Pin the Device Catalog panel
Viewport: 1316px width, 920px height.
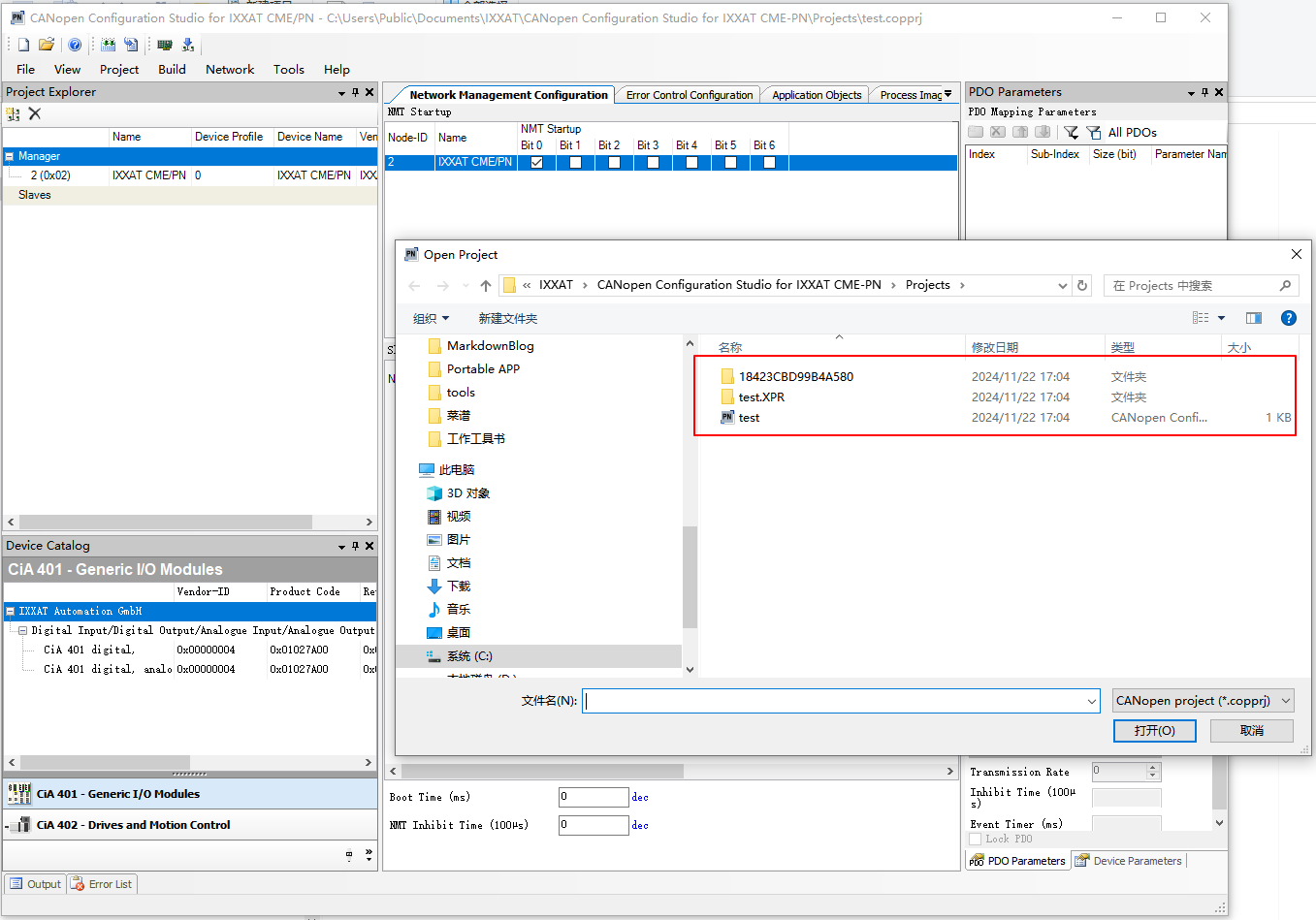(355, 546)
